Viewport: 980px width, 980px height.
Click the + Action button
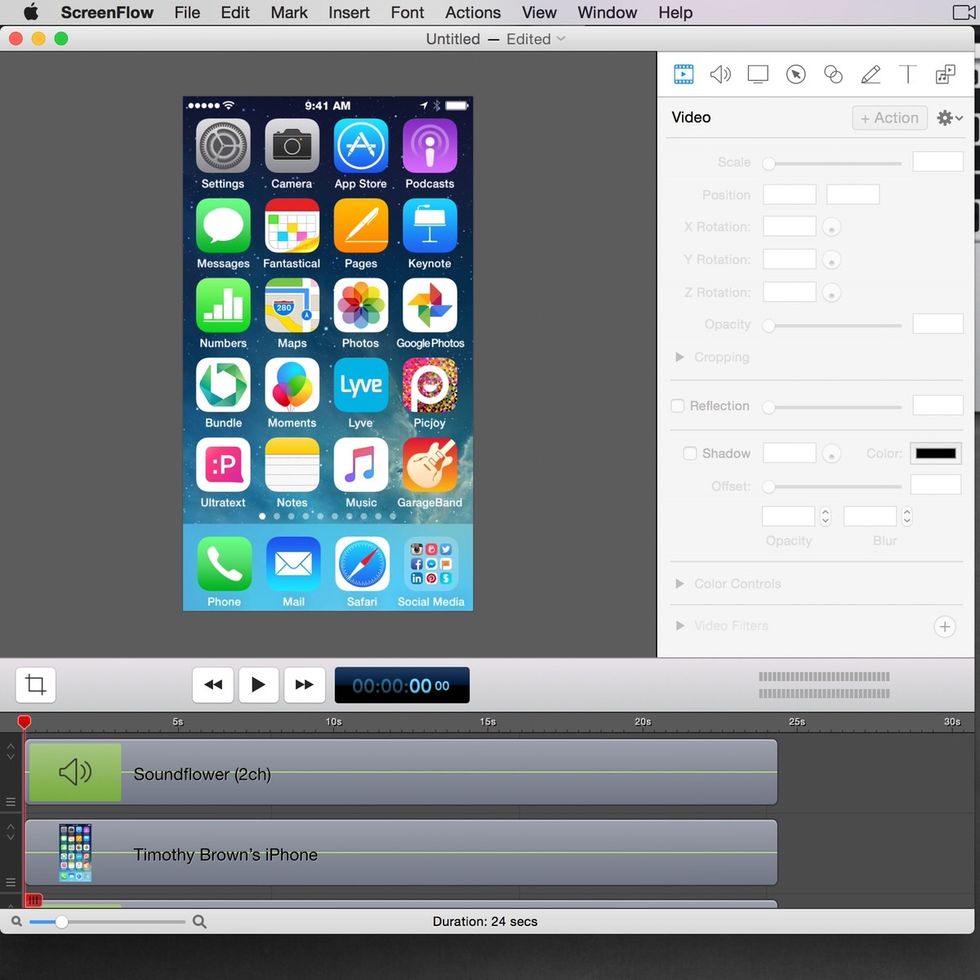point(889,118)
